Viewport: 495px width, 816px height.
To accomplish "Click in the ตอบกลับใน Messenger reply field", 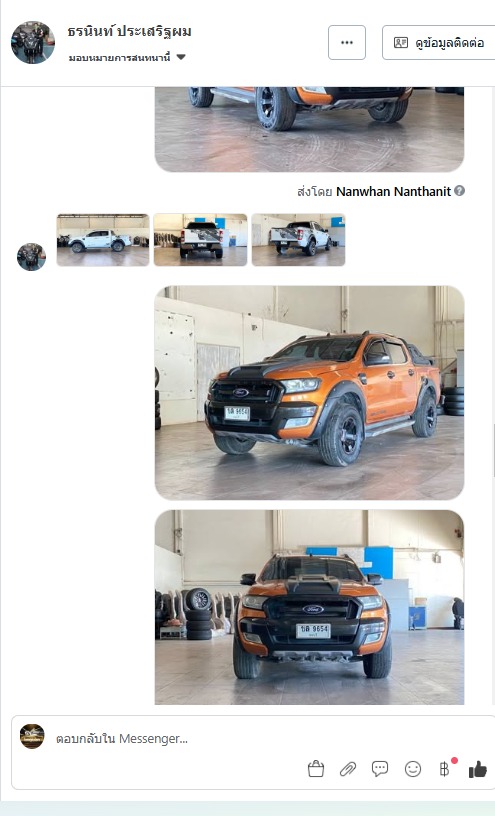I will pos(177,738).
